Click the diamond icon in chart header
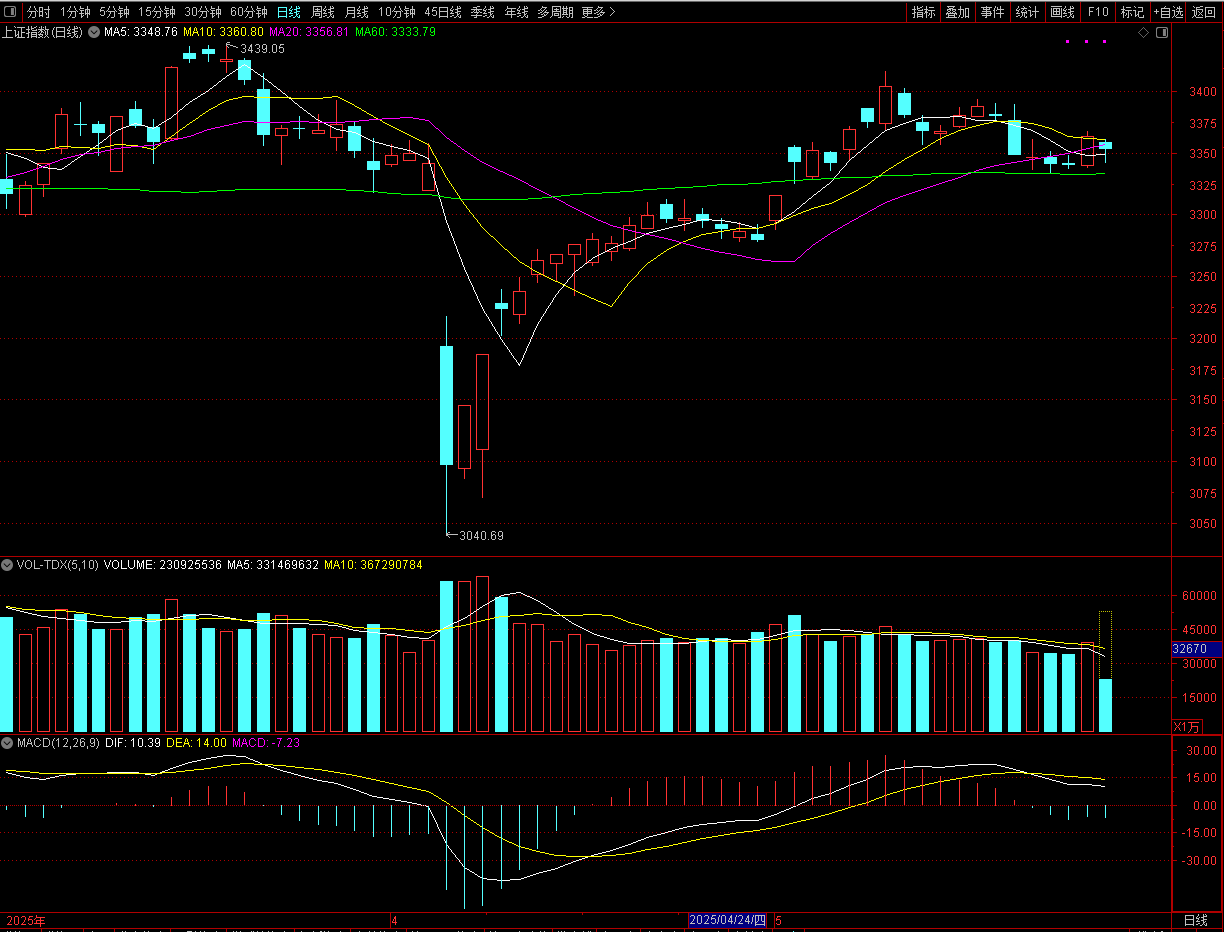 click(1144, 33)
